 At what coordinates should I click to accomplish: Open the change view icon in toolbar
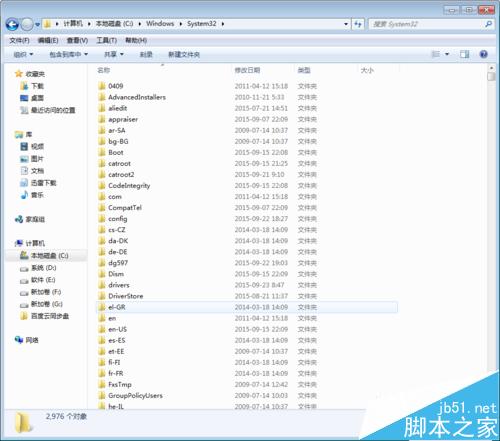pos(435,54)
